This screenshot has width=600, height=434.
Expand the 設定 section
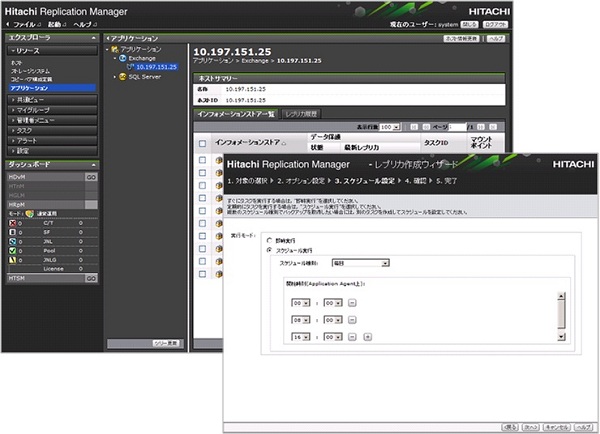click(x=52, y=151)
